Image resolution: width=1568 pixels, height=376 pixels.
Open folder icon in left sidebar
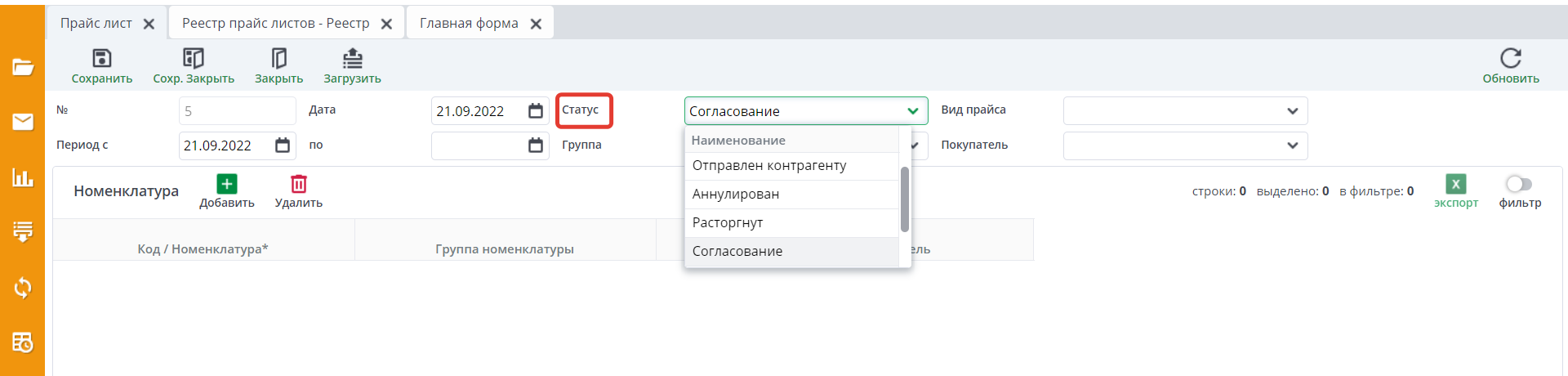[x=23, y=67]
